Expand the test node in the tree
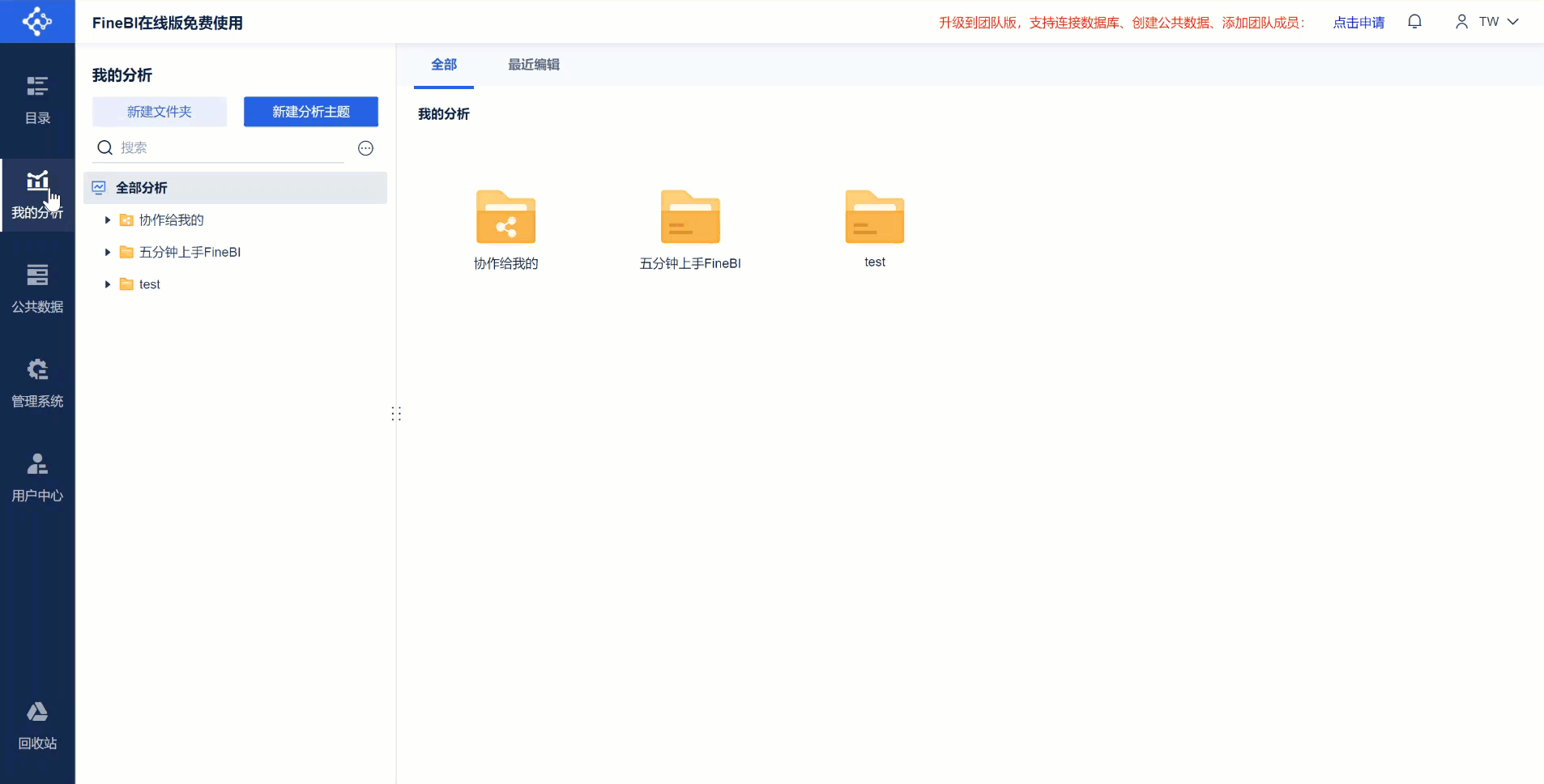The width and height of the screenshot is (1544, 784). (106, 284)
